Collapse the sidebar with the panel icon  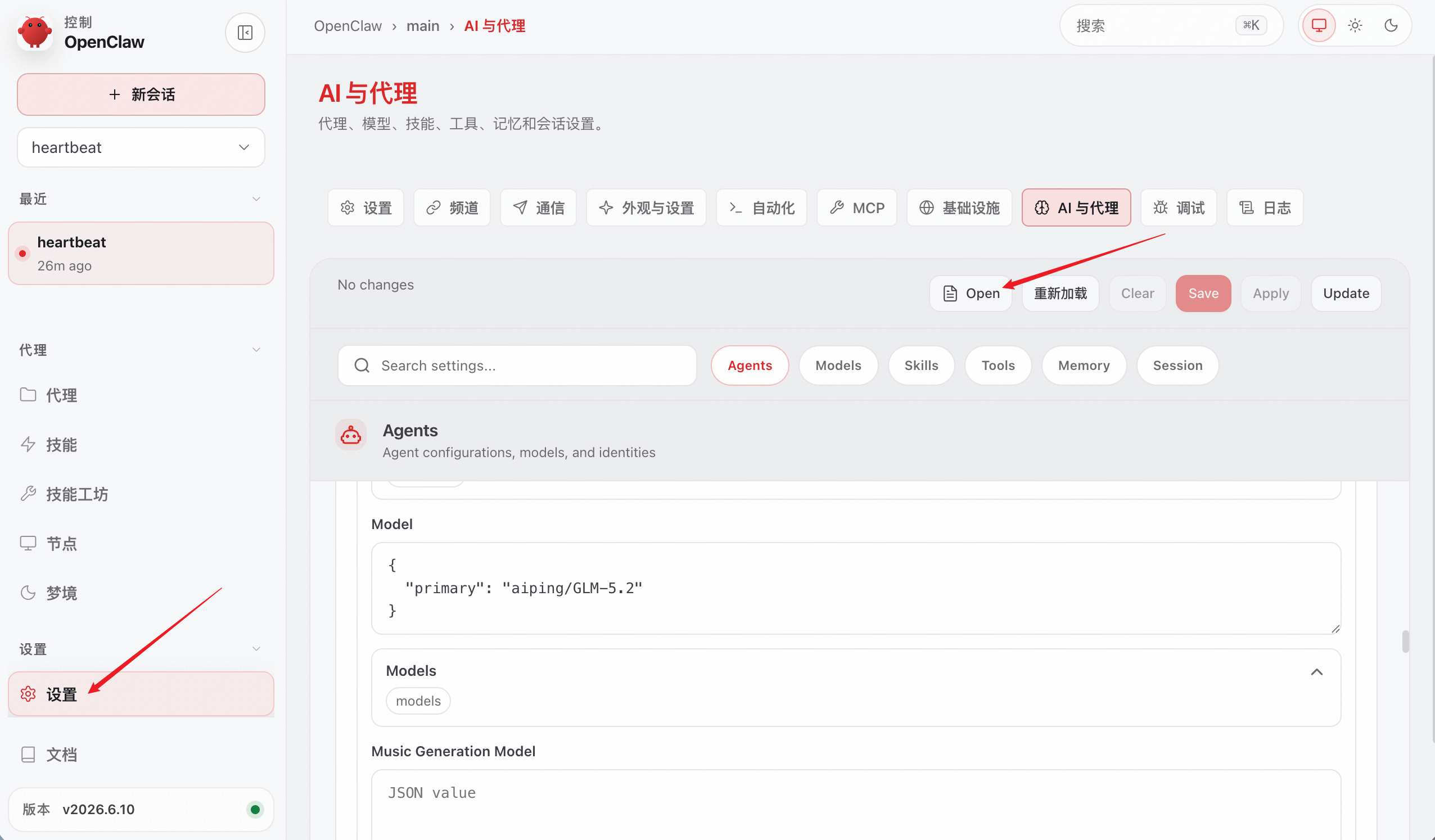point(245,33)
